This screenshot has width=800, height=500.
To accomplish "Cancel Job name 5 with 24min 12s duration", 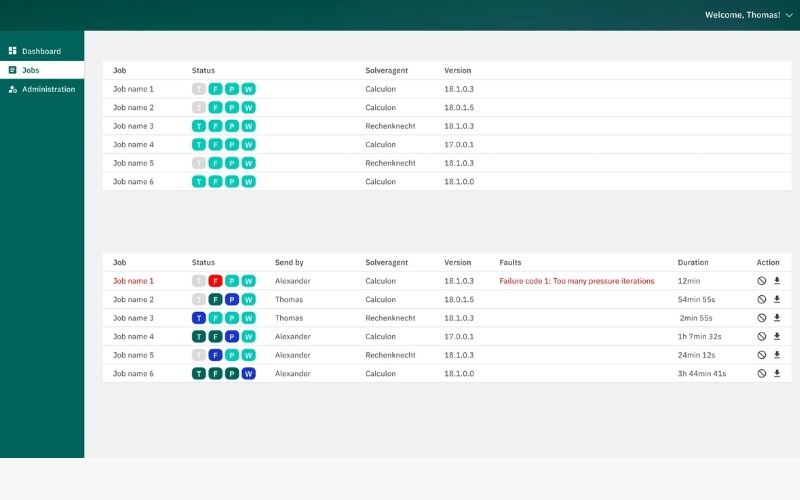I will click(761, 355).
